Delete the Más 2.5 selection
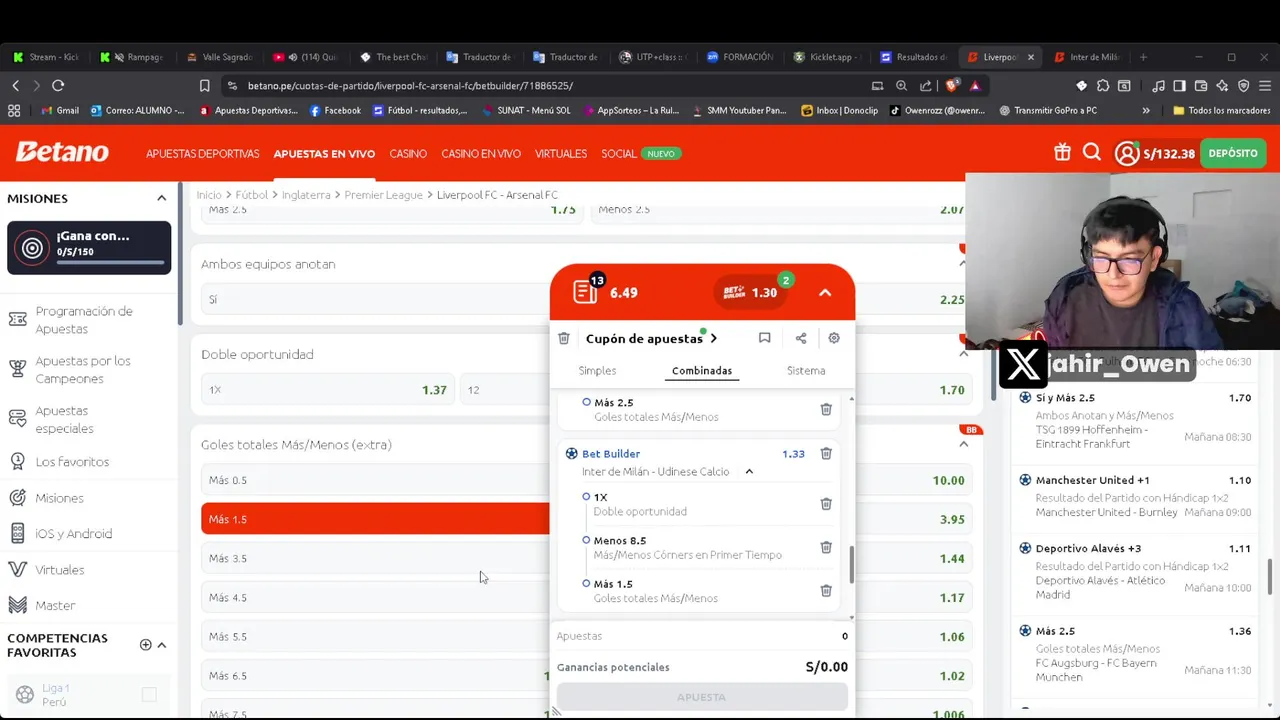Viewport: 1280px width, 720px height. [x=826, y=409]
